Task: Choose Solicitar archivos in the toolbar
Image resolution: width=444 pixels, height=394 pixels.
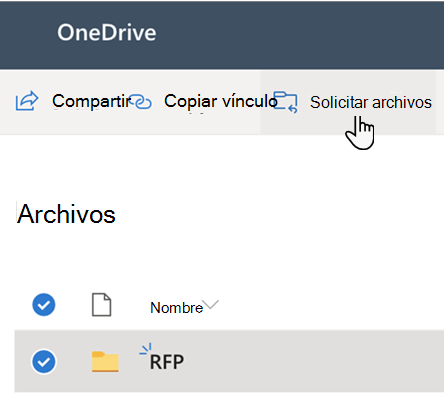Action: pyautogui.click(x=371, y=102)
